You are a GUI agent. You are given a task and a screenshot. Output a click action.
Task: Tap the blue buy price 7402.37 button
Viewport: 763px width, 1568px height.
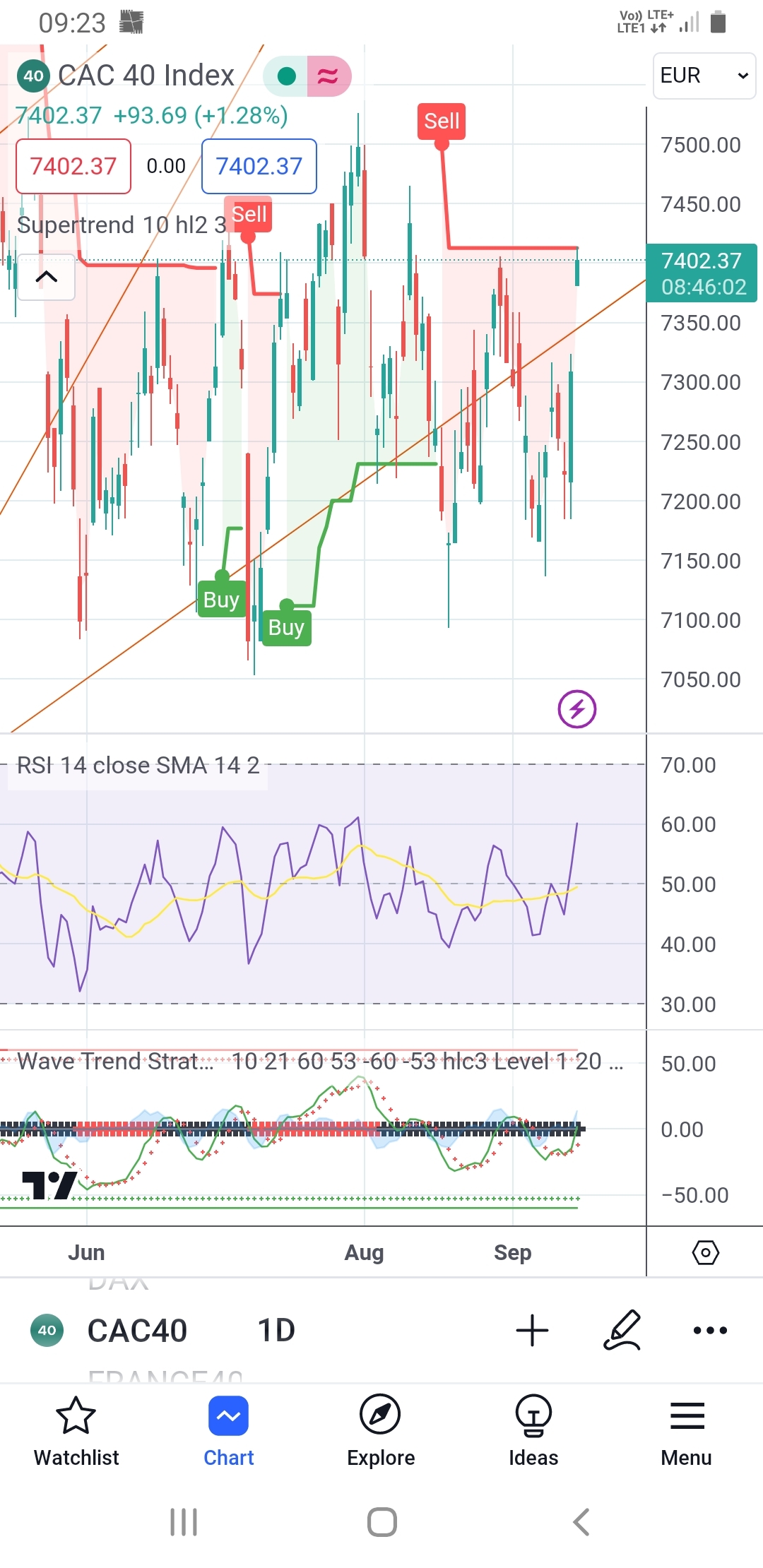coord(259,166)
